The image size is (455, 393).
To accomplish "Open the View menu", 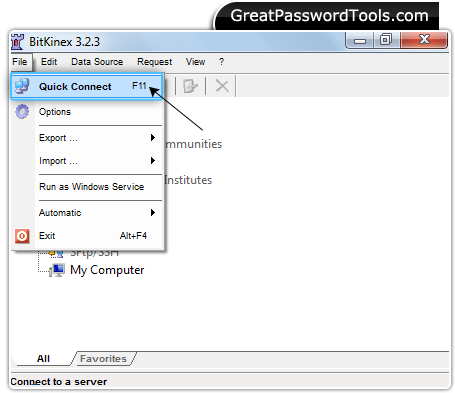I will point(195,62).
